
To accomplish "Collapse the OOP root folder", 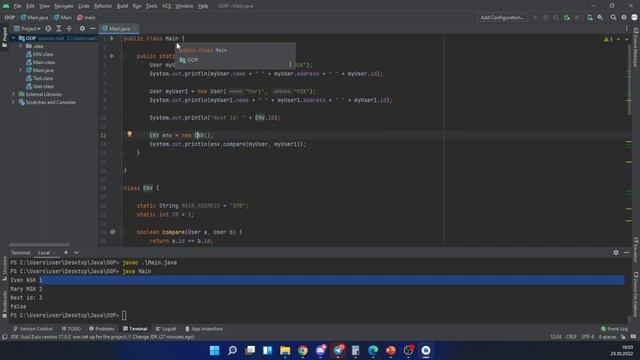I will (13, 38).
